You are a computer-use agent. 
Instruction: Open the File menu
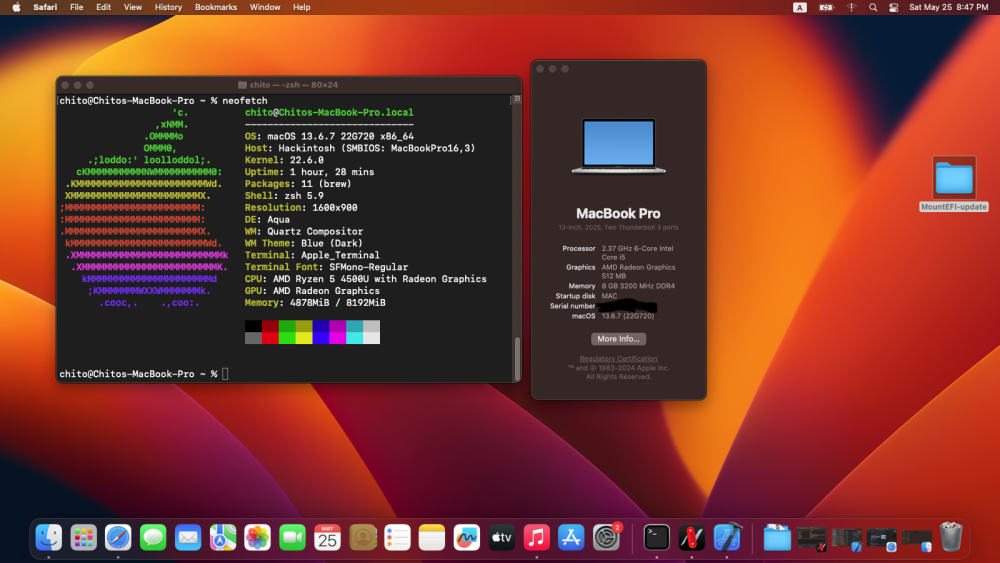click(77, 7)
